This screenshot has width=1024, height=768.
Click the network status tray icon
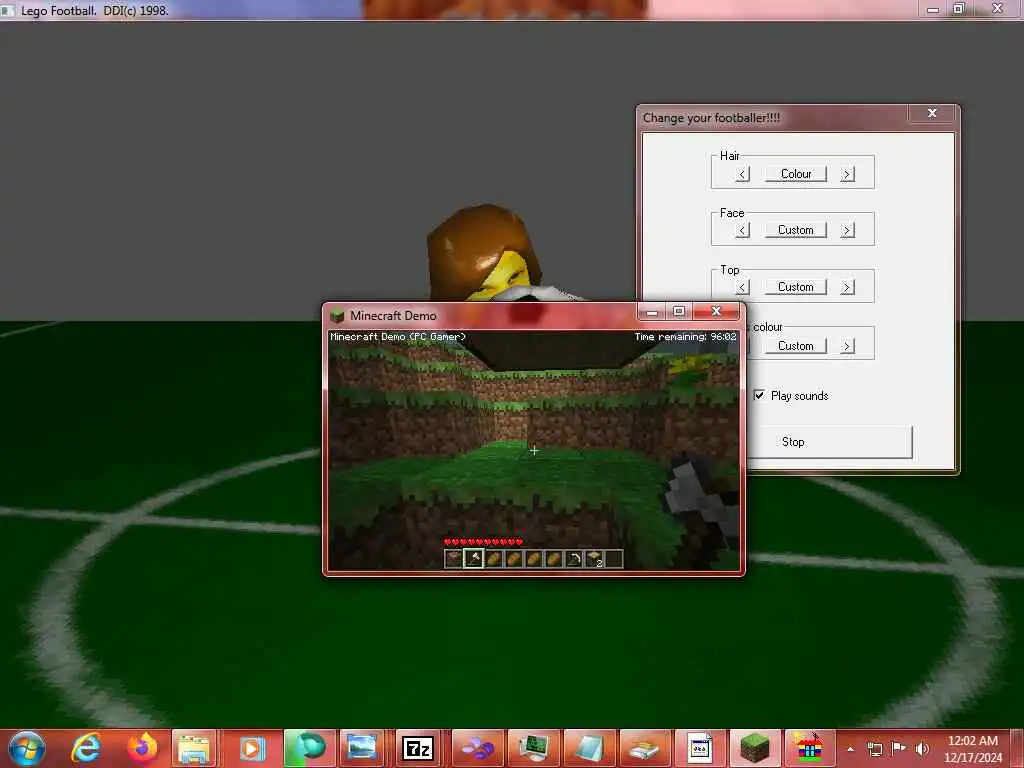pos(874,749)
